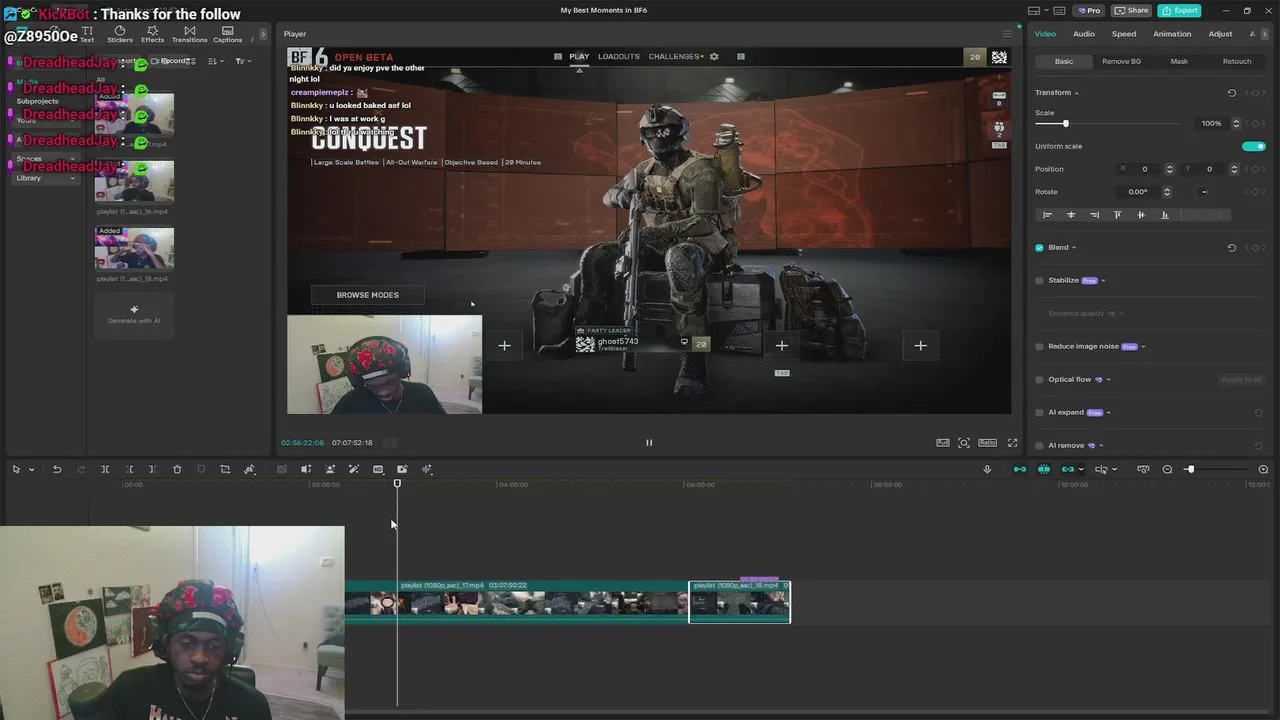Reset the Transform settings
1280x720 pixels.
tap(1232, 93)
